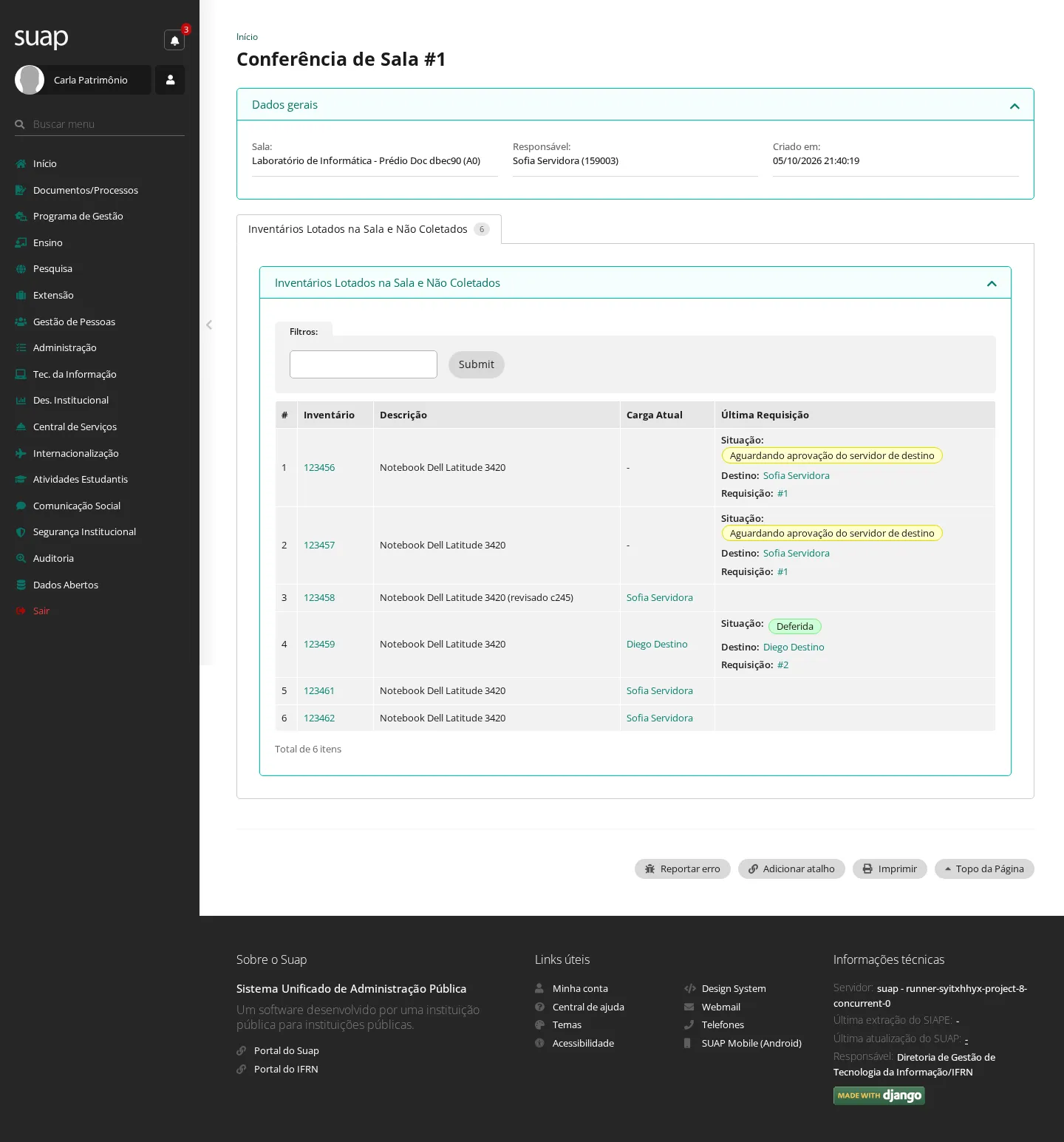Click the Des. Institucional chart icon
The width and height of the screenshot is (1064, 1142).
click(21, 401)
